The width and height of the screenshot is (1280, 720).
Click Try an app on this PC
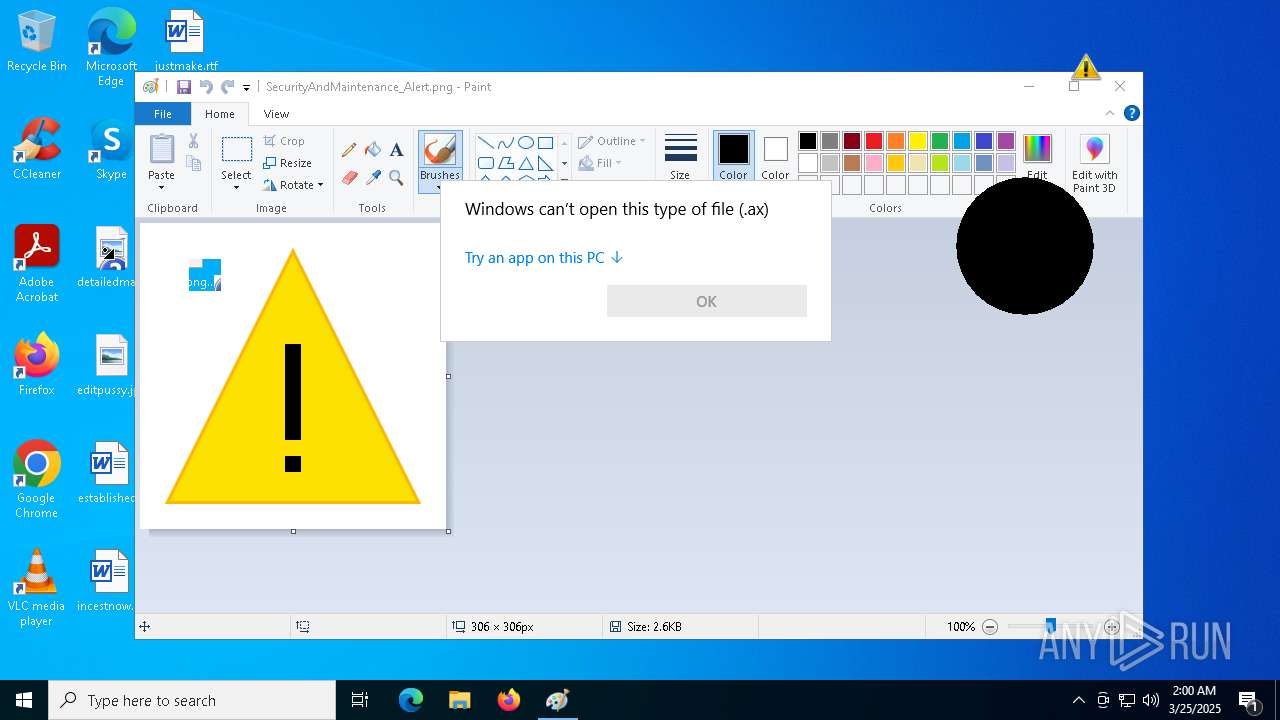coord(543,258)
